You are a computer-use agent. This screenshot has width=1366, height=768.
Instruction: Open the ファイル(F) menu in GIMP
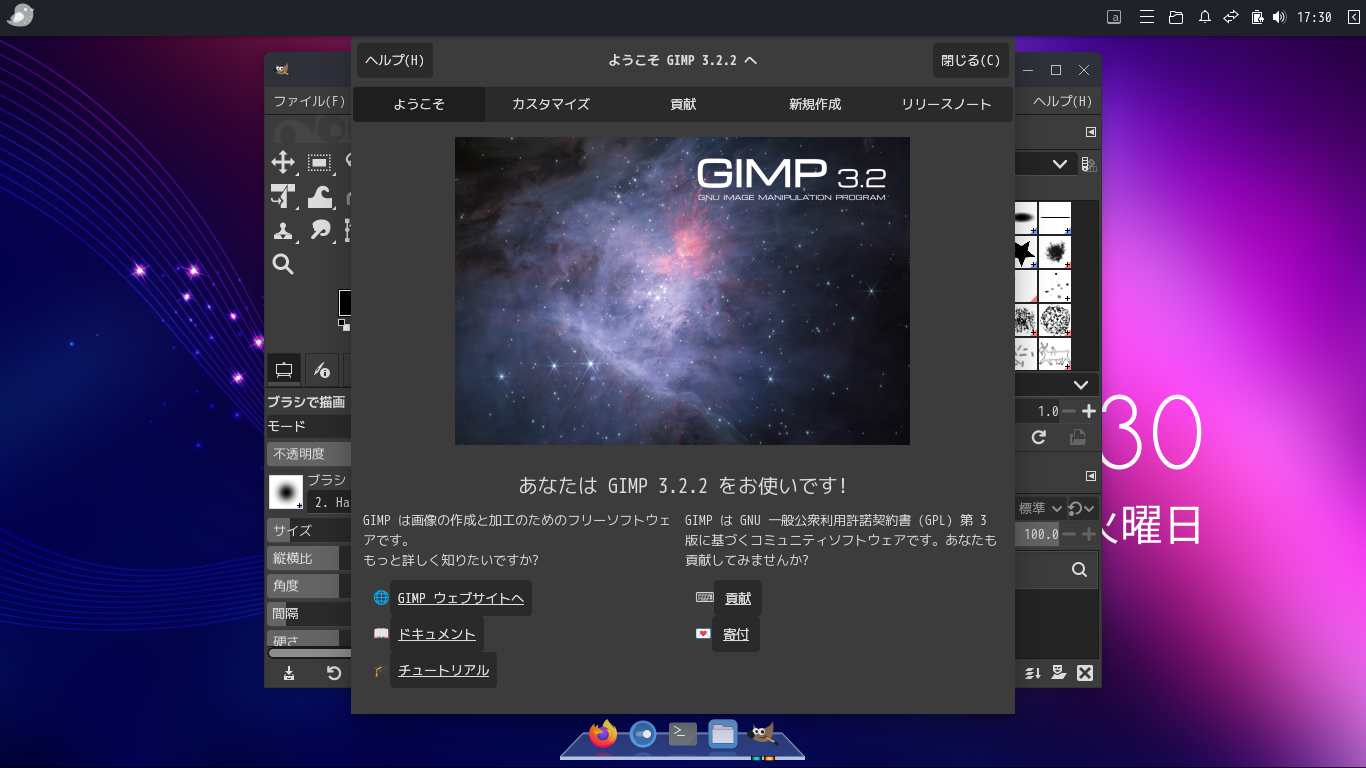click(309, 101)
